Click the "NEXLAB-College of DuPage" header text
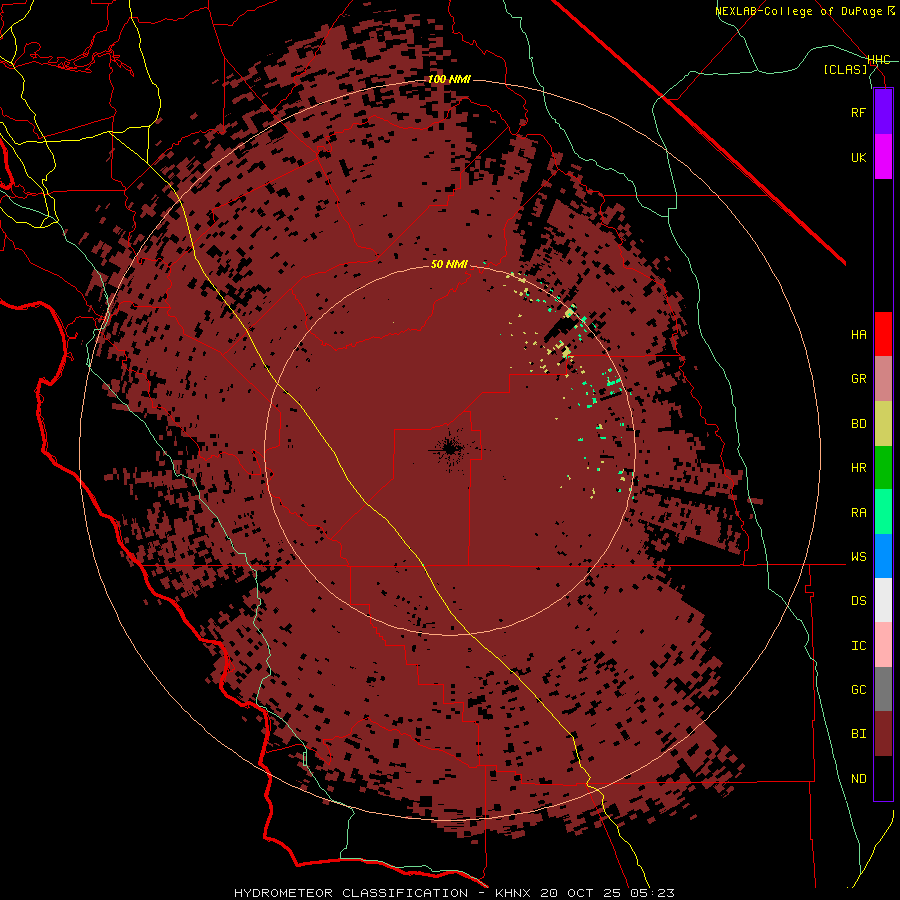Image resolution: width=900 pixels, height=900 pixels. click(798, 11)
